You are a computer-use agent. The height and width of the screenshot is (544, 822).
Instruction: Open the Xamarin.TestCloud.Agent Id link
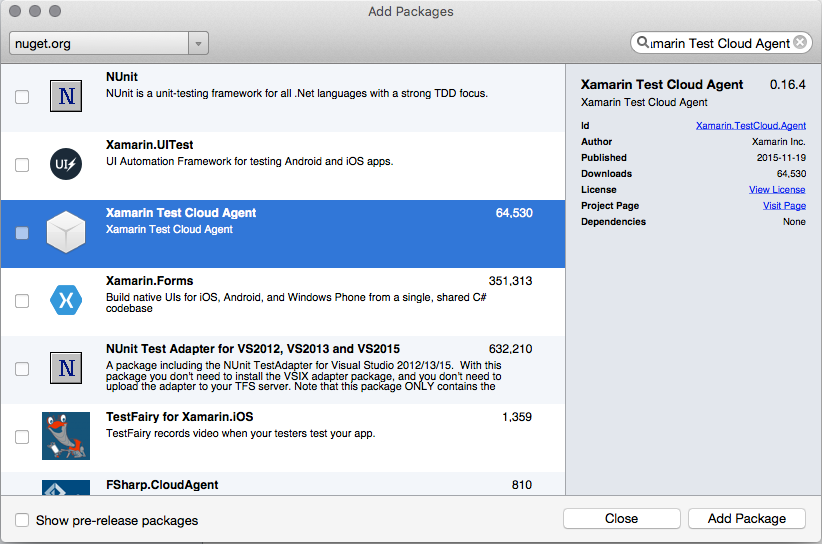(x=751, y=126)
